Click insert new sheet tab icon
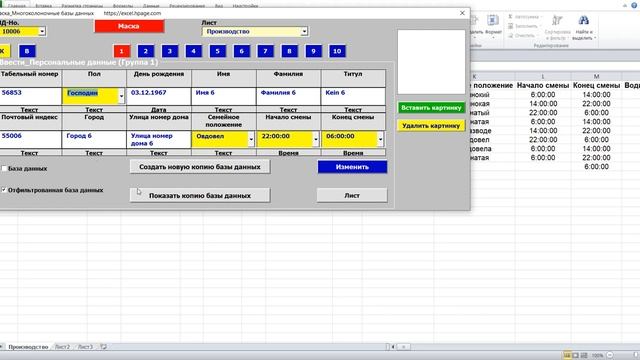 pos(104,347)
